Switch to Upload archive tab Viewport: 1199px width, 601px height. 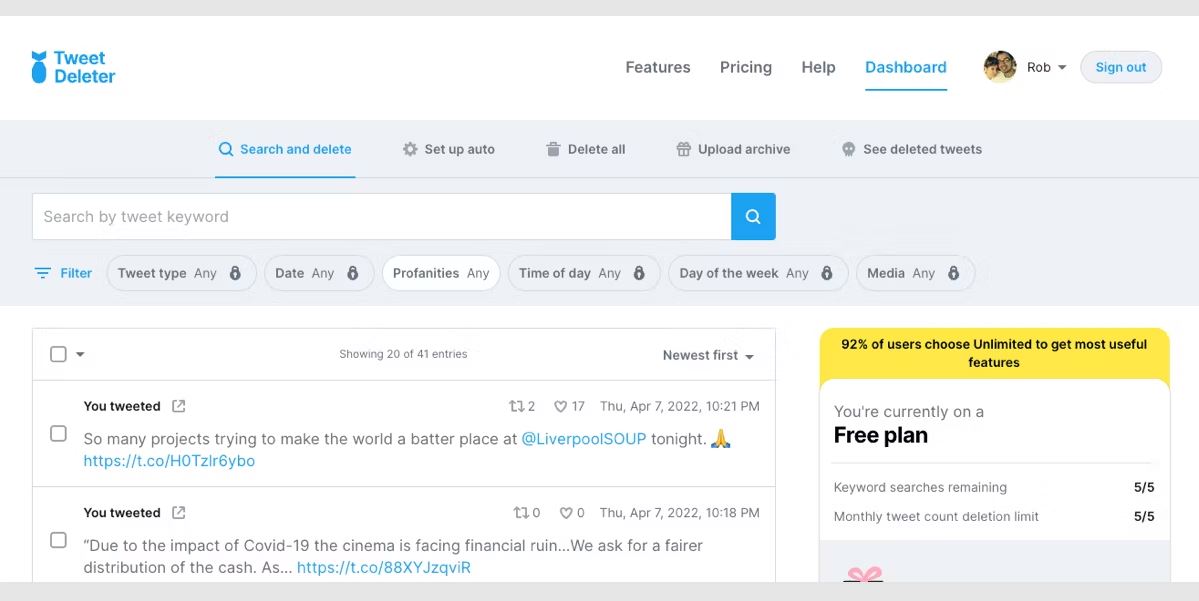tap(733, 149)
